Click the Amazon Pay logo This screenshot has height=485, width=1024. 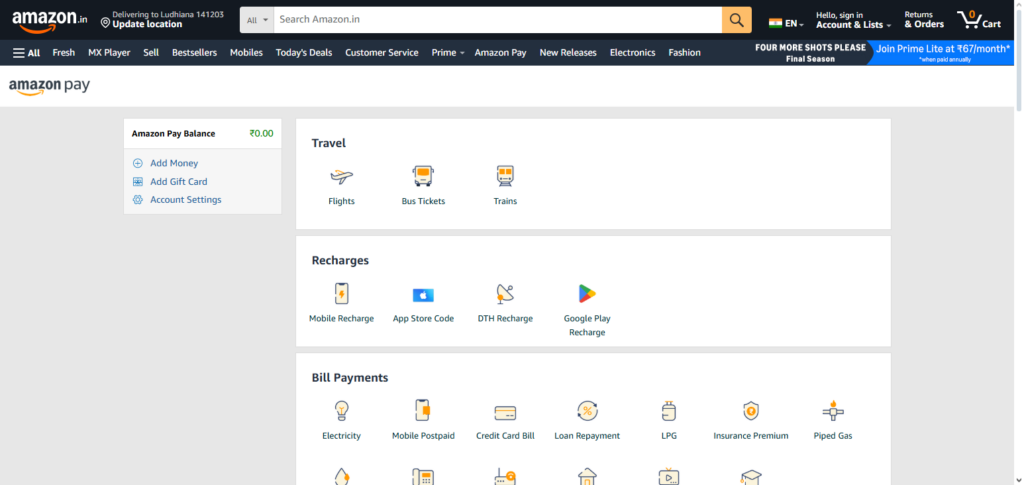pos(50,87)
